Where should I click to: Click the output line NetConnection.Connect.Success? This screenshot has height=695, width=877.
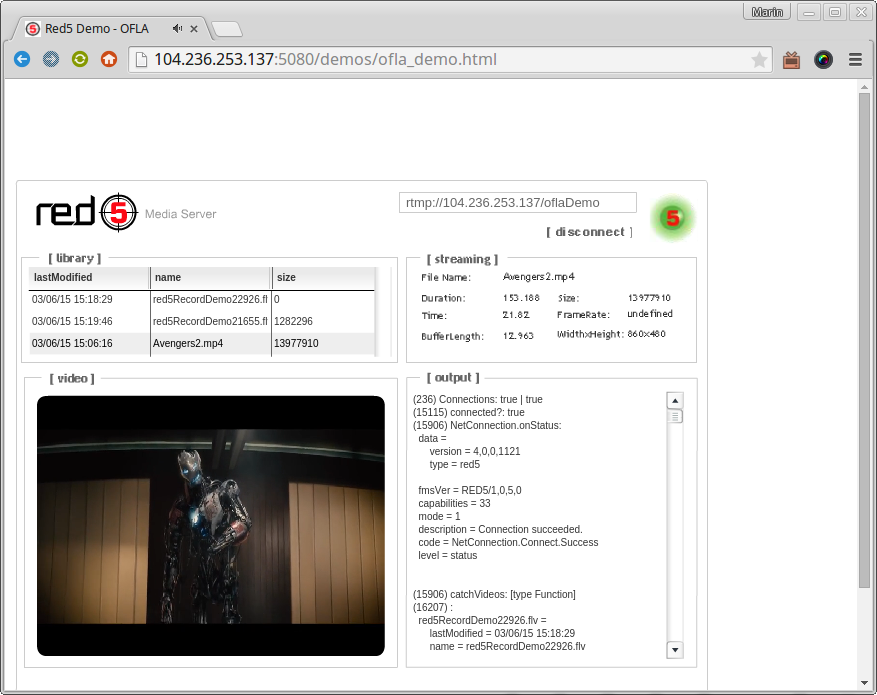click(508, 542)
